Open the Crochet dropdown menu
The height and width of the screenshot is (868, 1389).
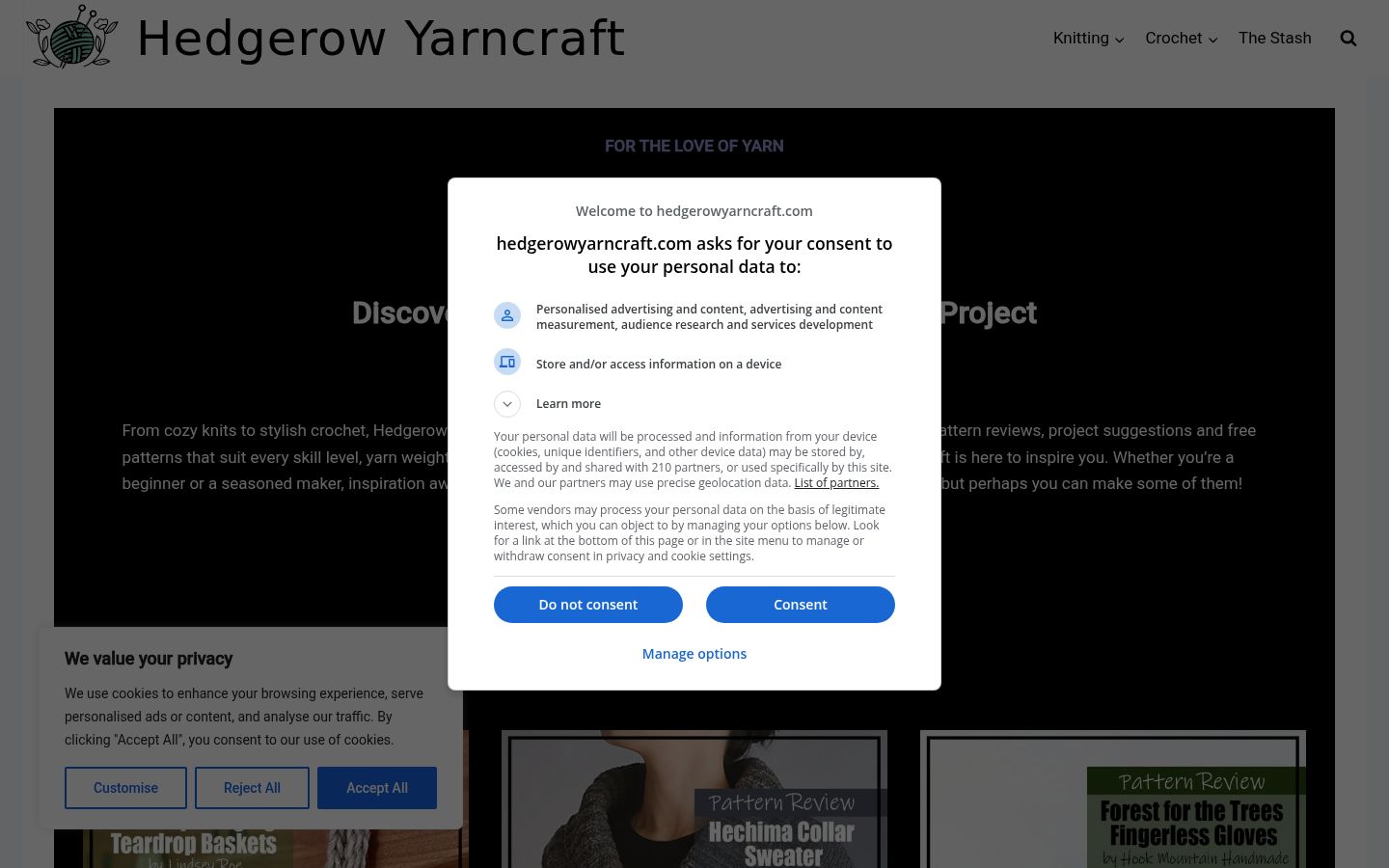1182,39
